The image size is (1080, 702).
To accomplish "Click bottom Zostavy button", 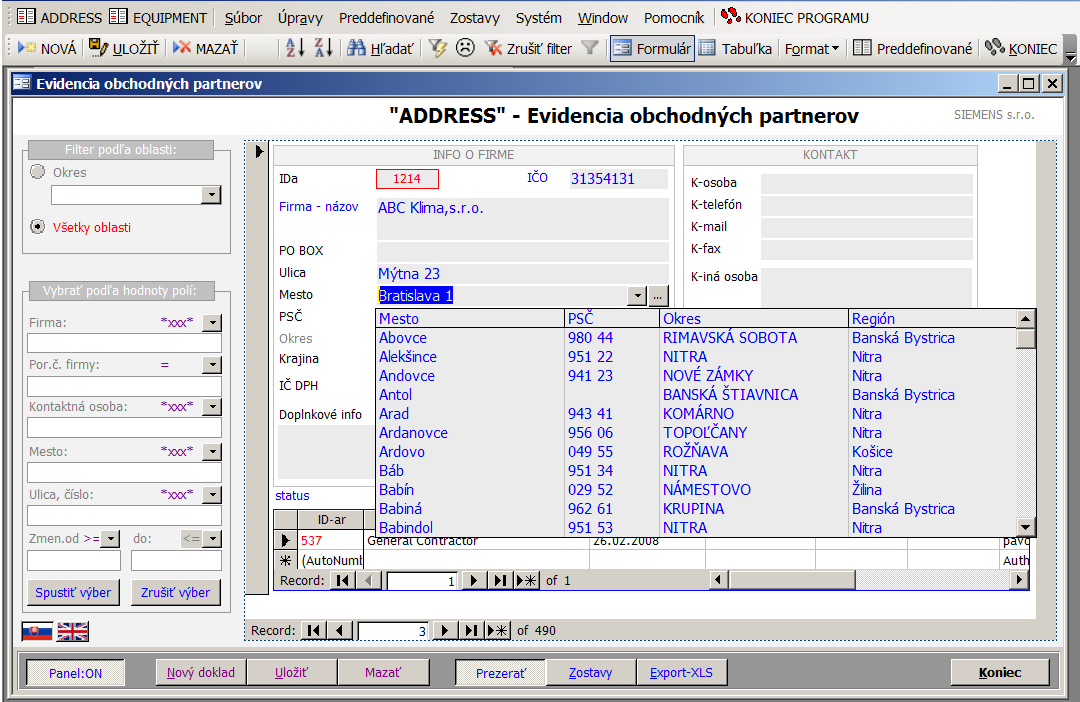I will click(590, 672).
